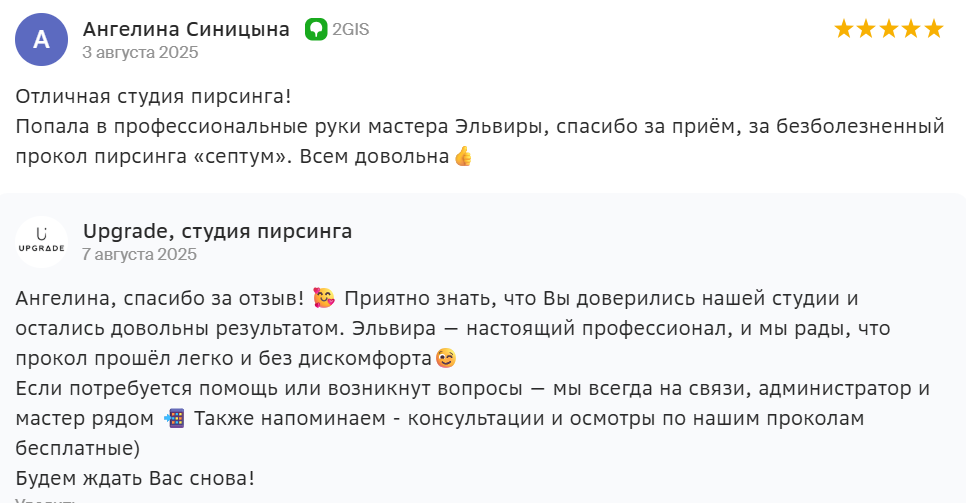Viewport: 966px width, 503px height.
Task: Click the fourth rating star
Action: pyautogui.click(x=911, y=29)
